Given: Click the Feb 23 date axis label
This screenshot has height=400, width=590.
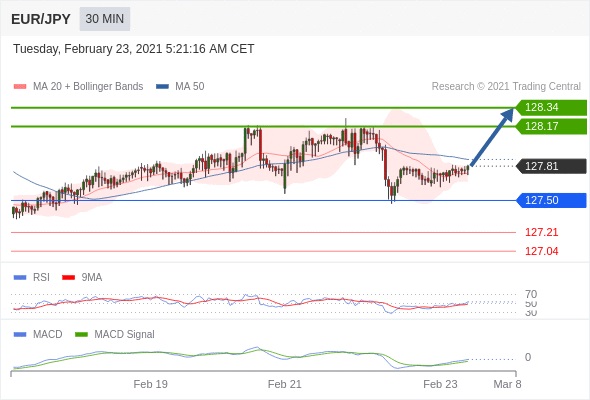Looking at the screenshot, I should pos(440,384).
